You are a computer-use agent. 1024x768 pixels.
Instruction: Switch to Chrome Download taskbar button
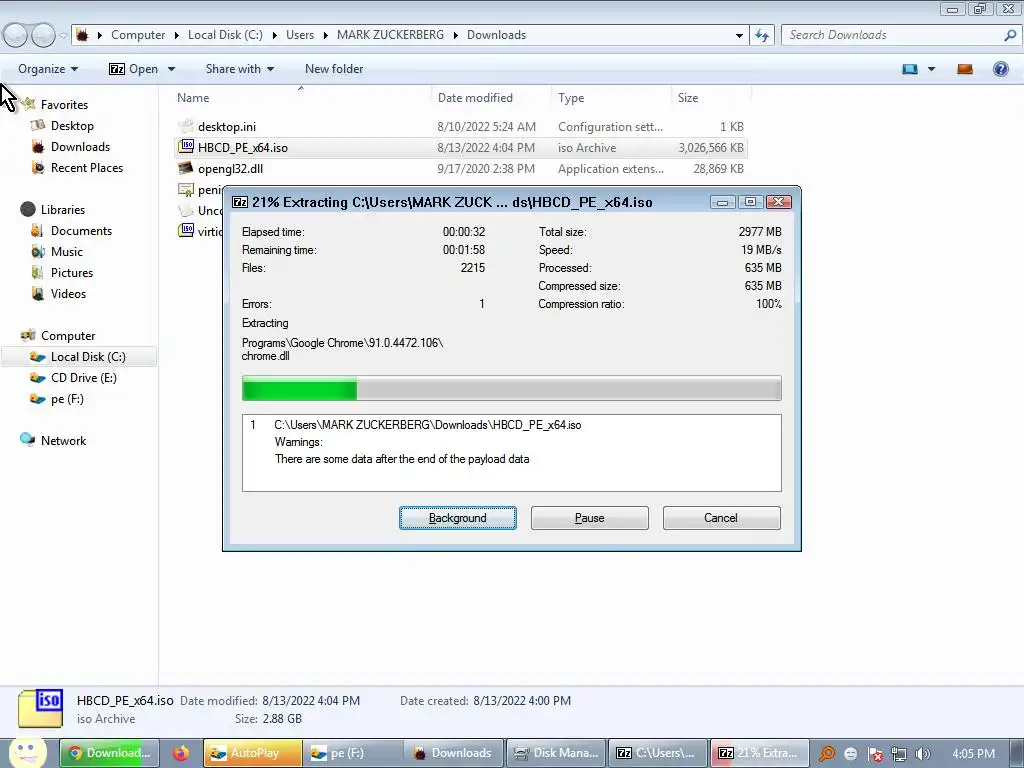[110, 753]
